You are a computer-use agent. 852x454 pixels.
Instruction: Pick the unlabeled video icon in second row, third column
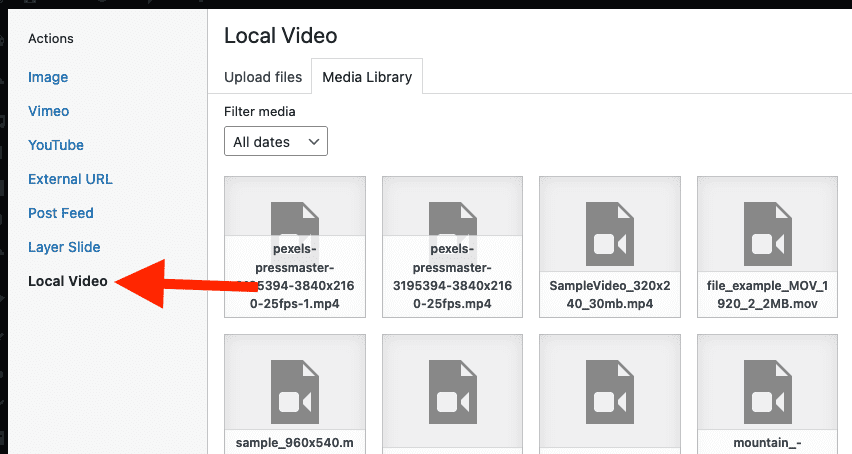[x=610, y=392]
